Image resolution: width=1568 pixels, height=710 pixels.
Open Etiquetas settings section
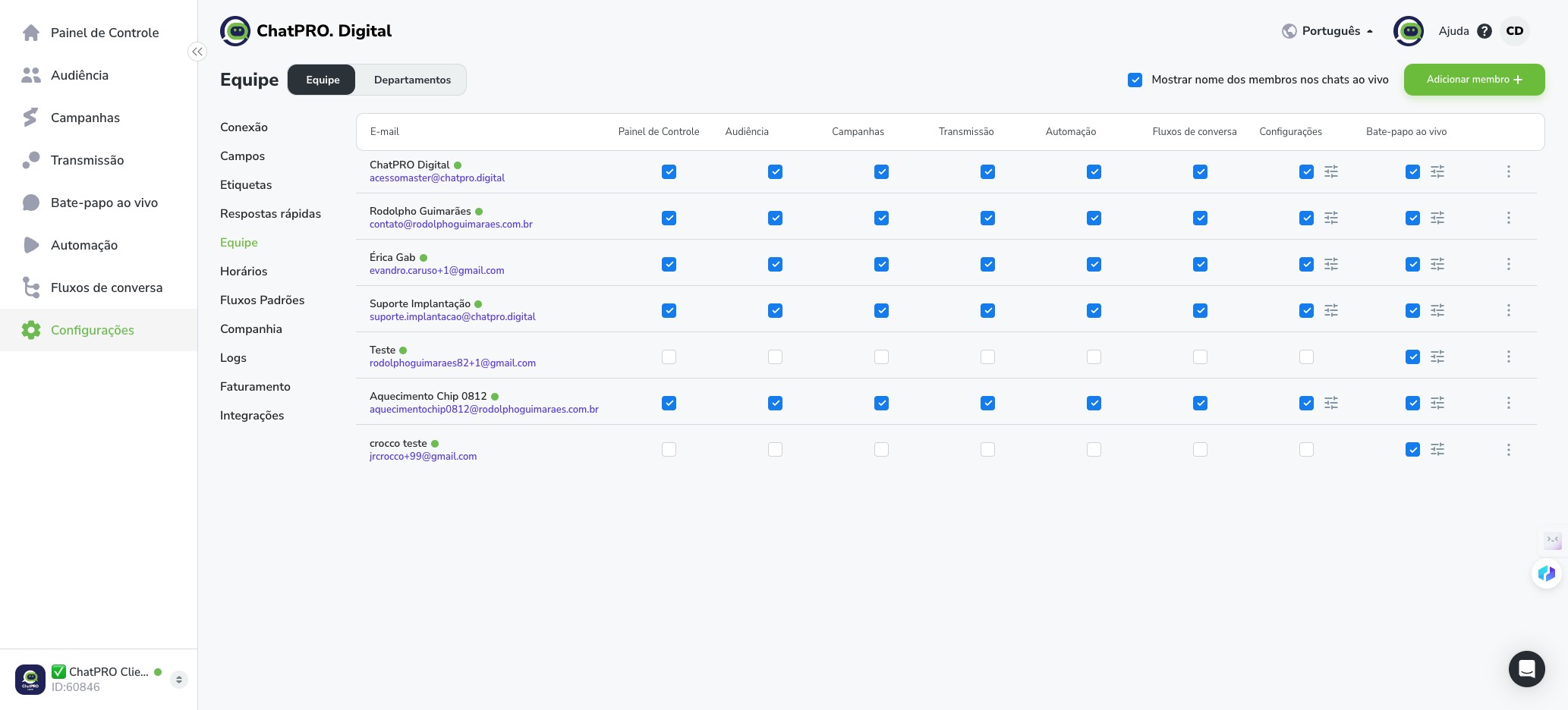point(246,185)
